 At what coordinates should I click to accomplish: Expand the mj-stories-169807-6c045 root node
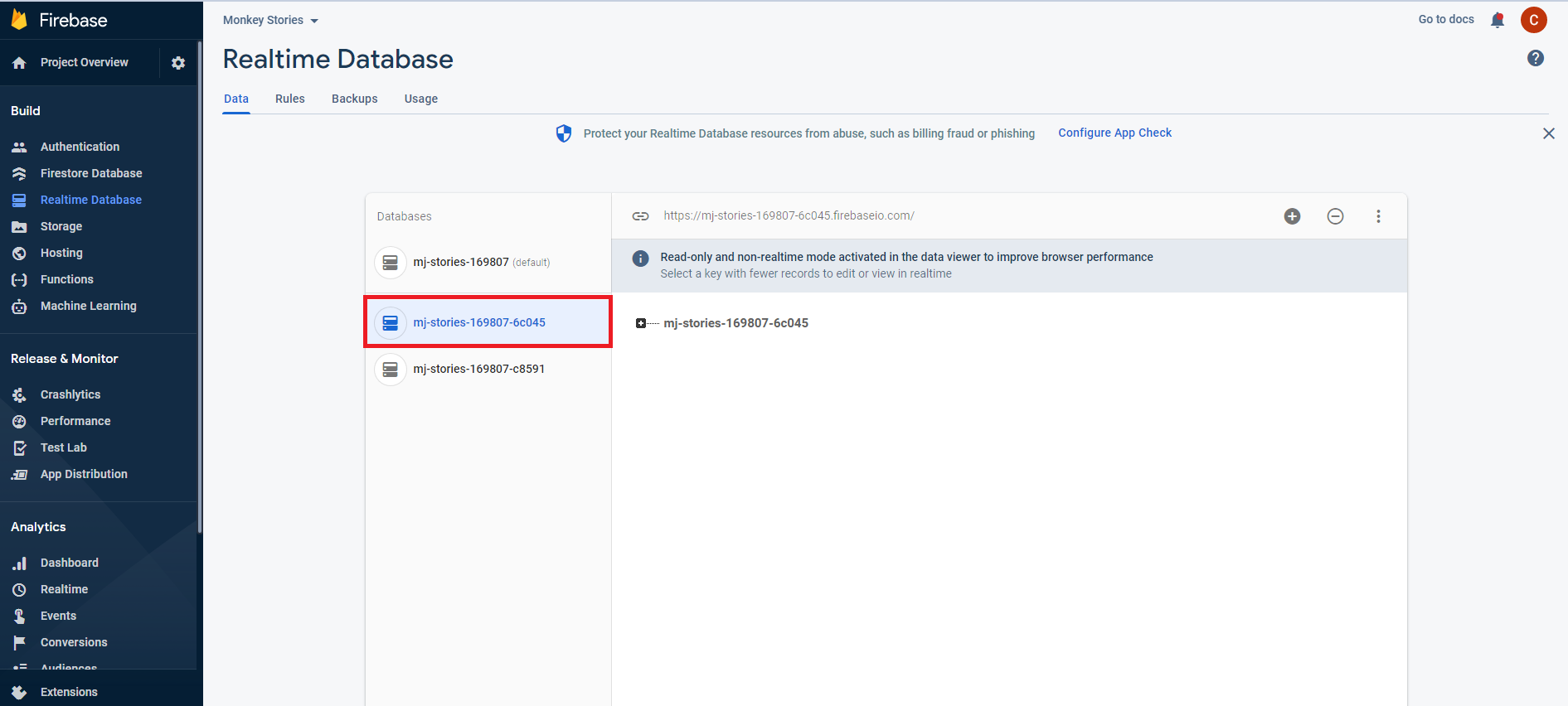640,323
